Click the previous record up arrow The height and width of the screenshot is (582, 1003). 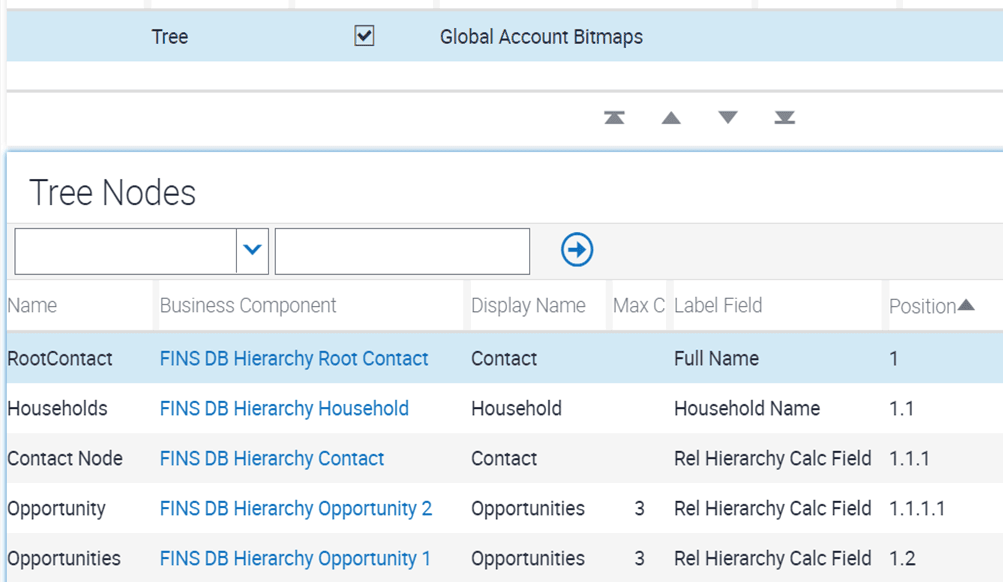pyautogui.click(x=671, y=118)
